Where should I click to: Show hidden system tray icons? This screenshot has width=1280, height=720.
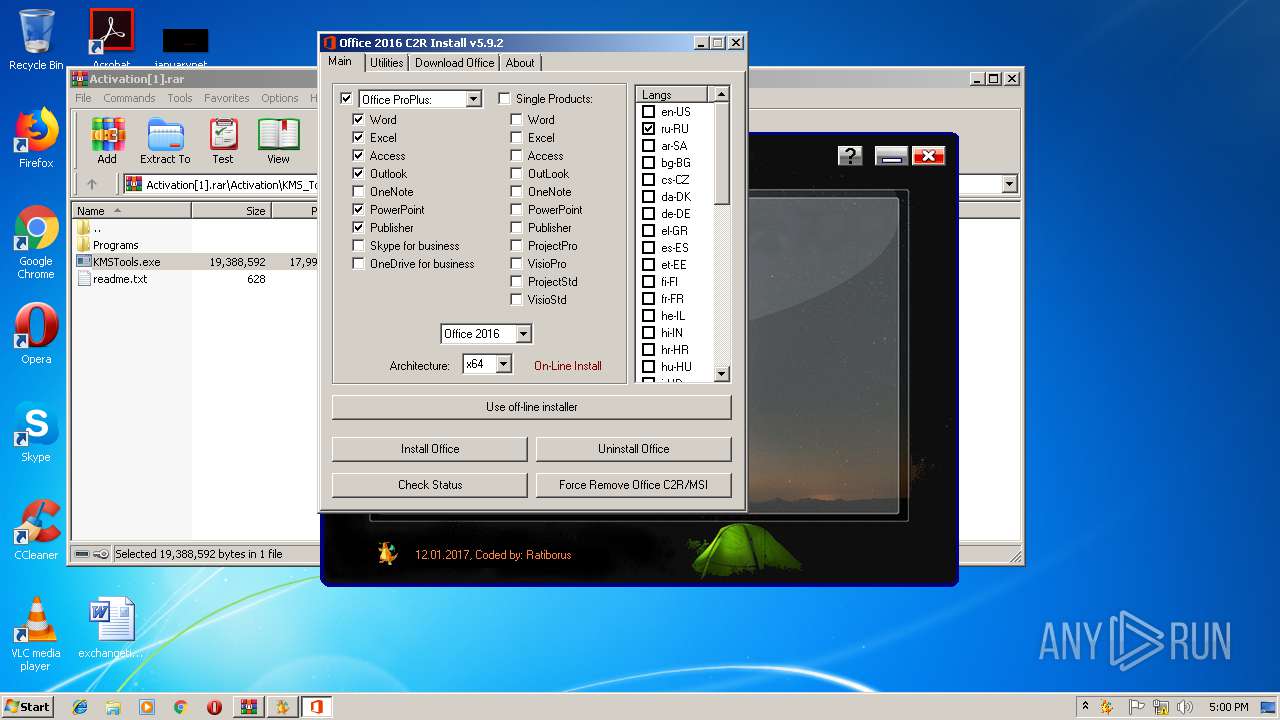1085,707
